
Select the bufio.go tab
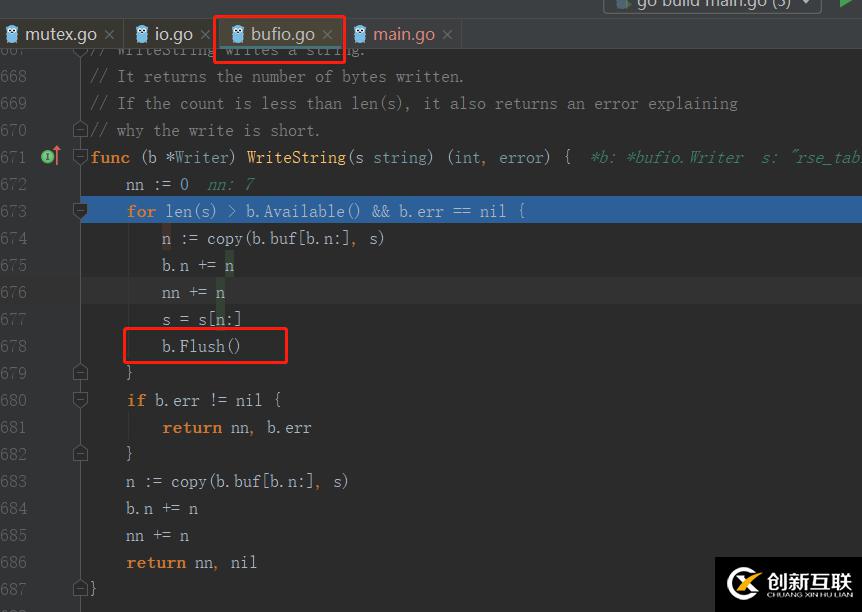pyautogui.click(x=283, y=35)
